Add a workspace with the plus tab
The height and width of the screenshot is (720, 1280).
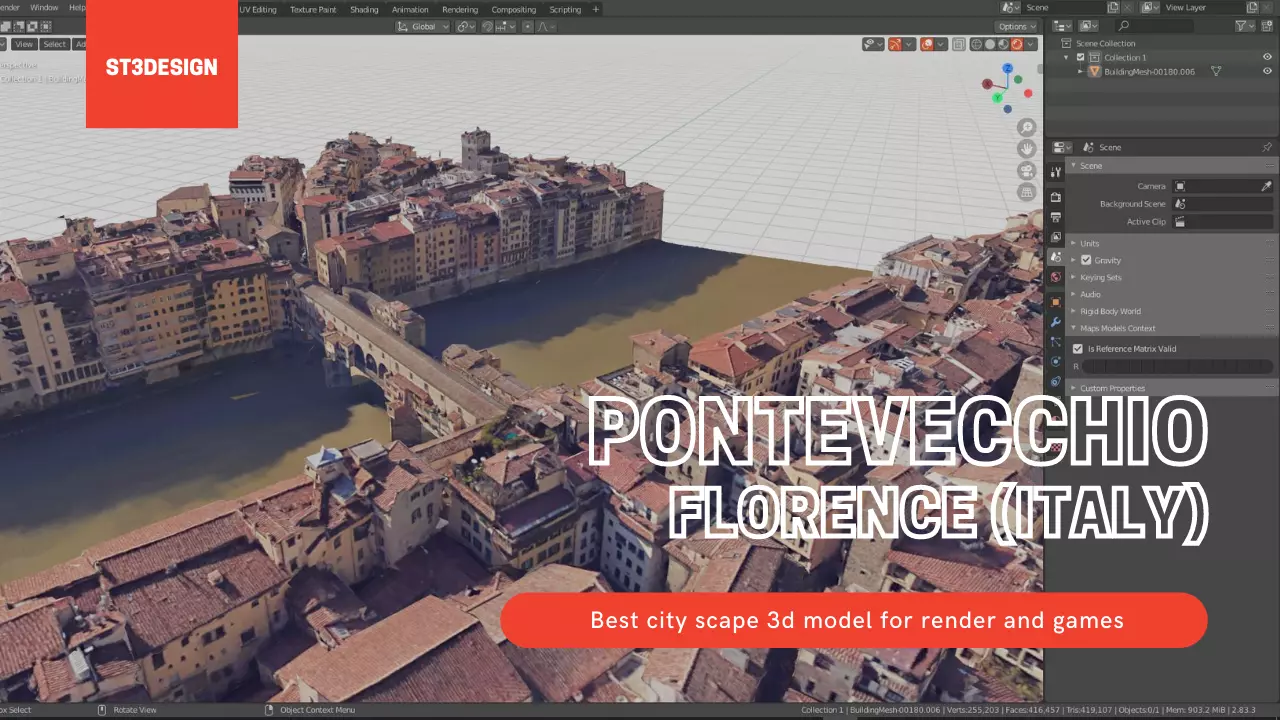tap(596, 9)
